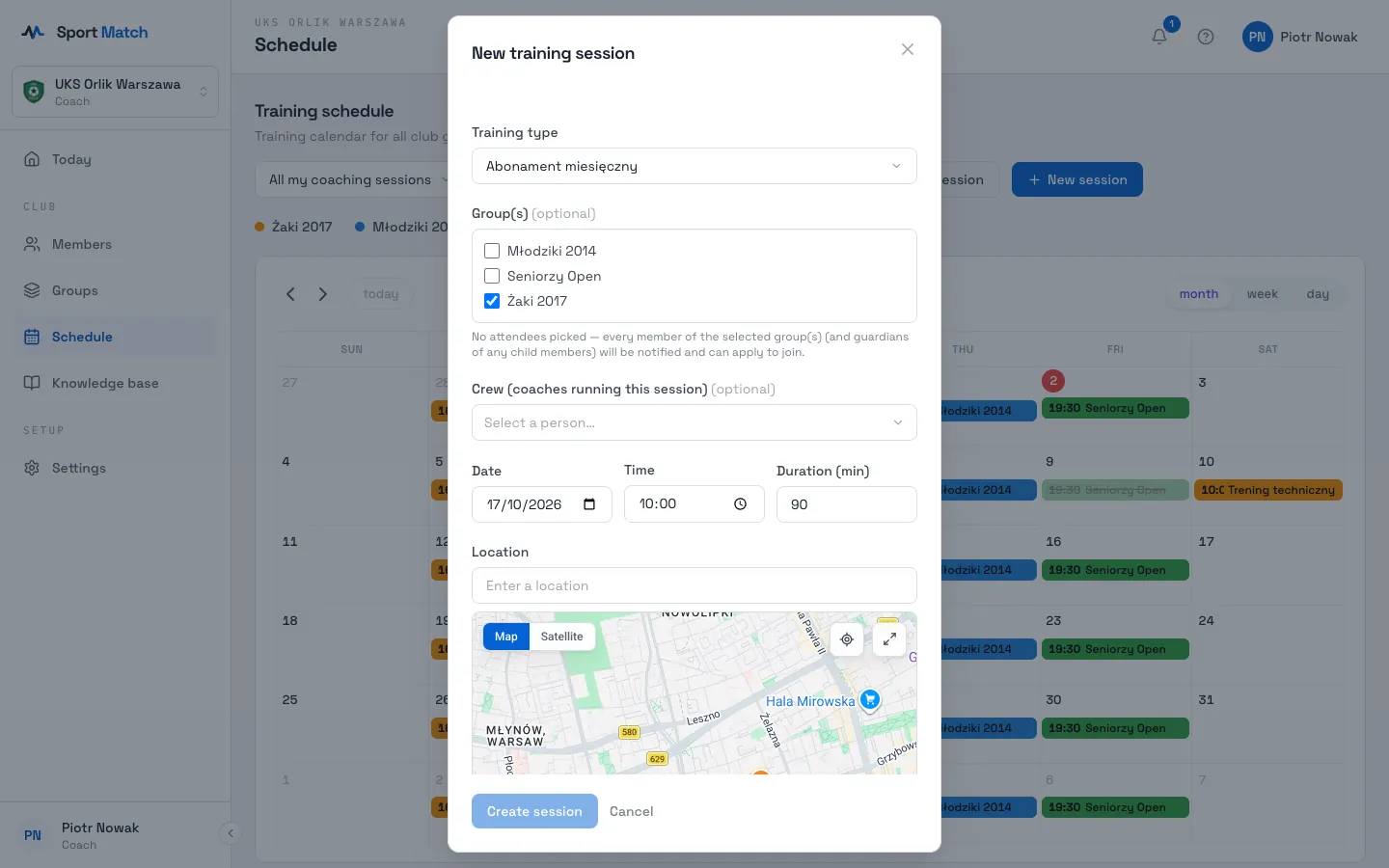The width and height of the screenshot is (1389, 868).
Task: Open Today in the sidebar
Action: [x=116, y=159]
